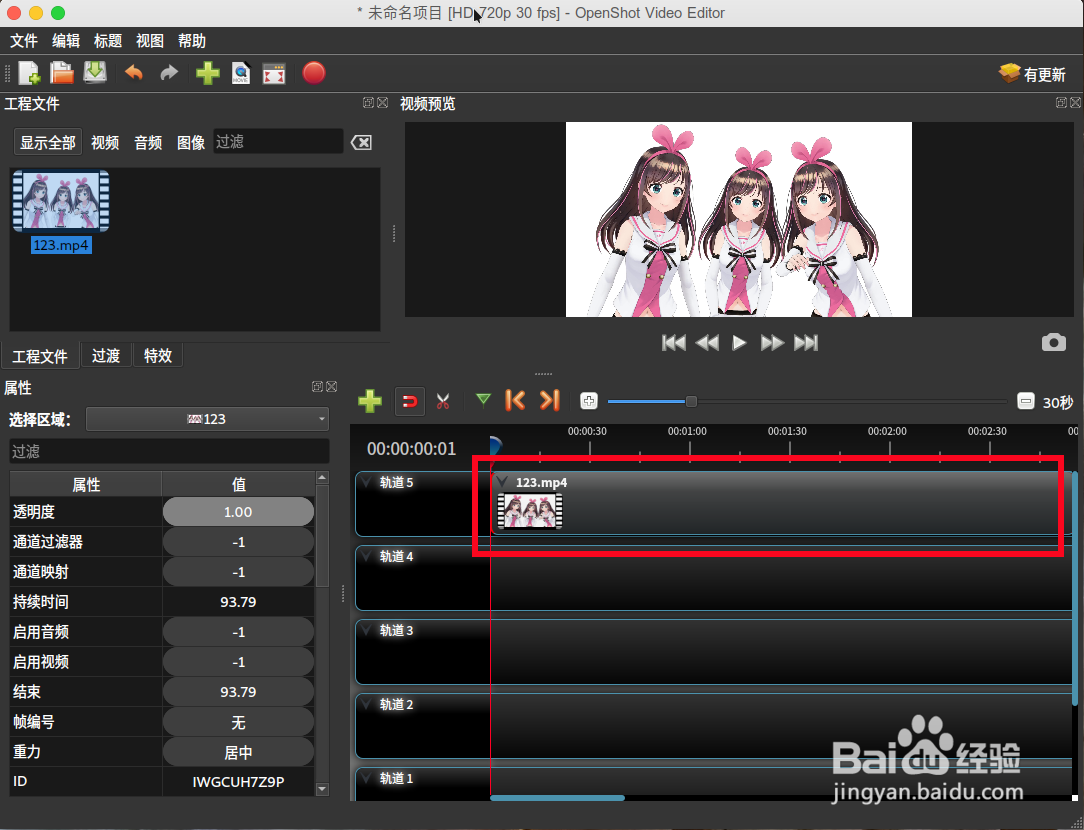Adjust the timeline zoom slider handle
This screenshot has width=1084, height=830.
[691, 401]
